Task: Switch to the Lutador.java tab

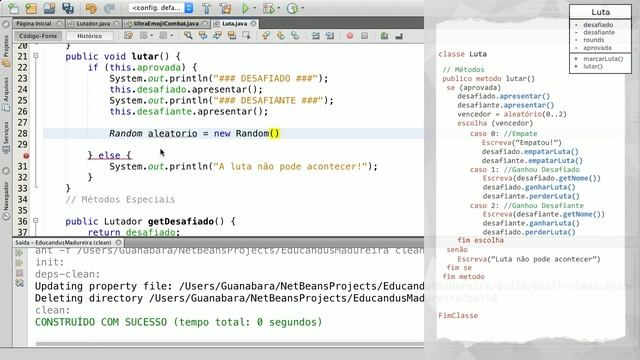Action: point(93,24)
